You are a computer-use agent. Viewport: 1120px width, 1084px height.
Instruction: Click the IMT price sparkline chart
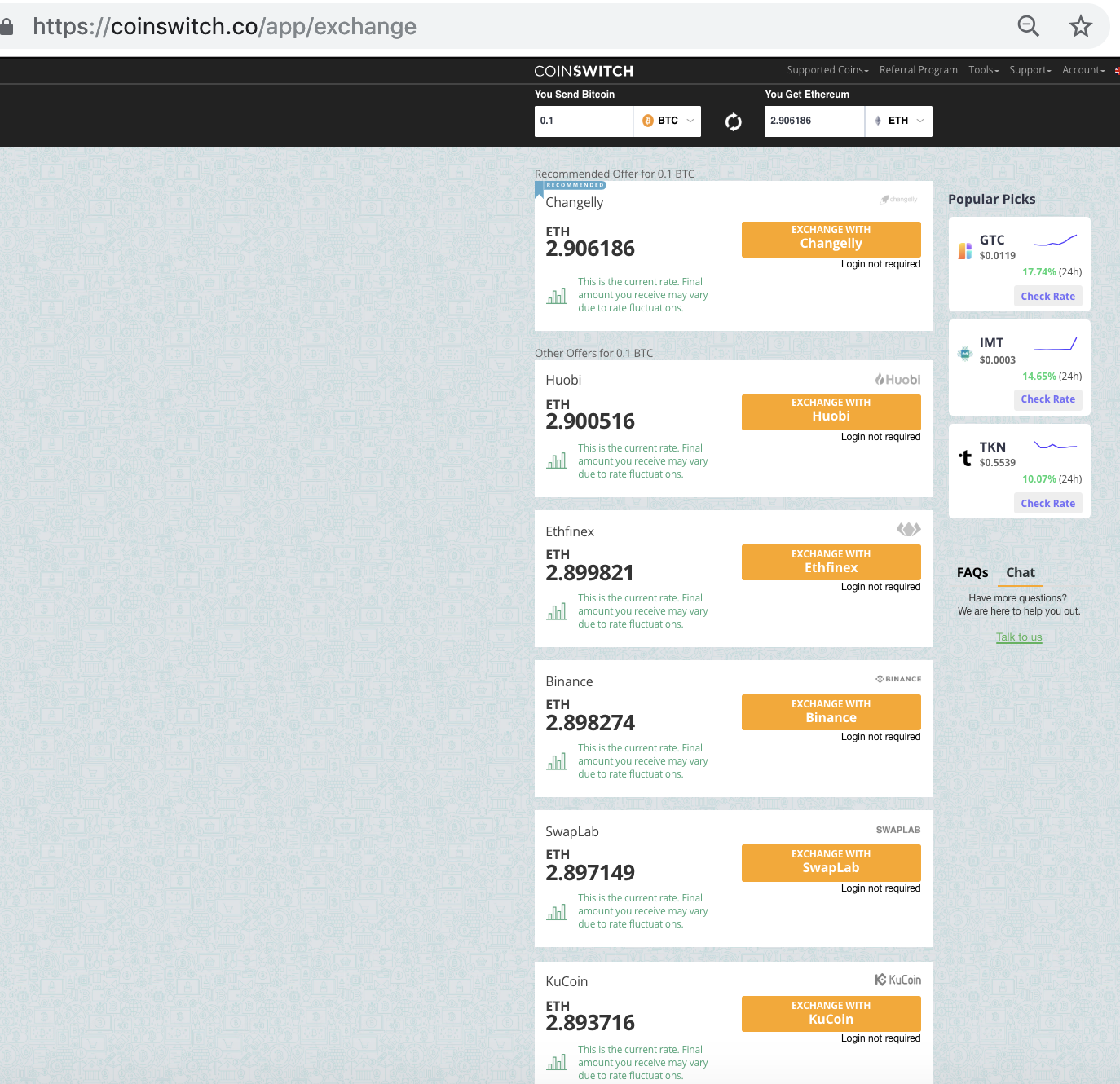click(x=1056, y=344)
